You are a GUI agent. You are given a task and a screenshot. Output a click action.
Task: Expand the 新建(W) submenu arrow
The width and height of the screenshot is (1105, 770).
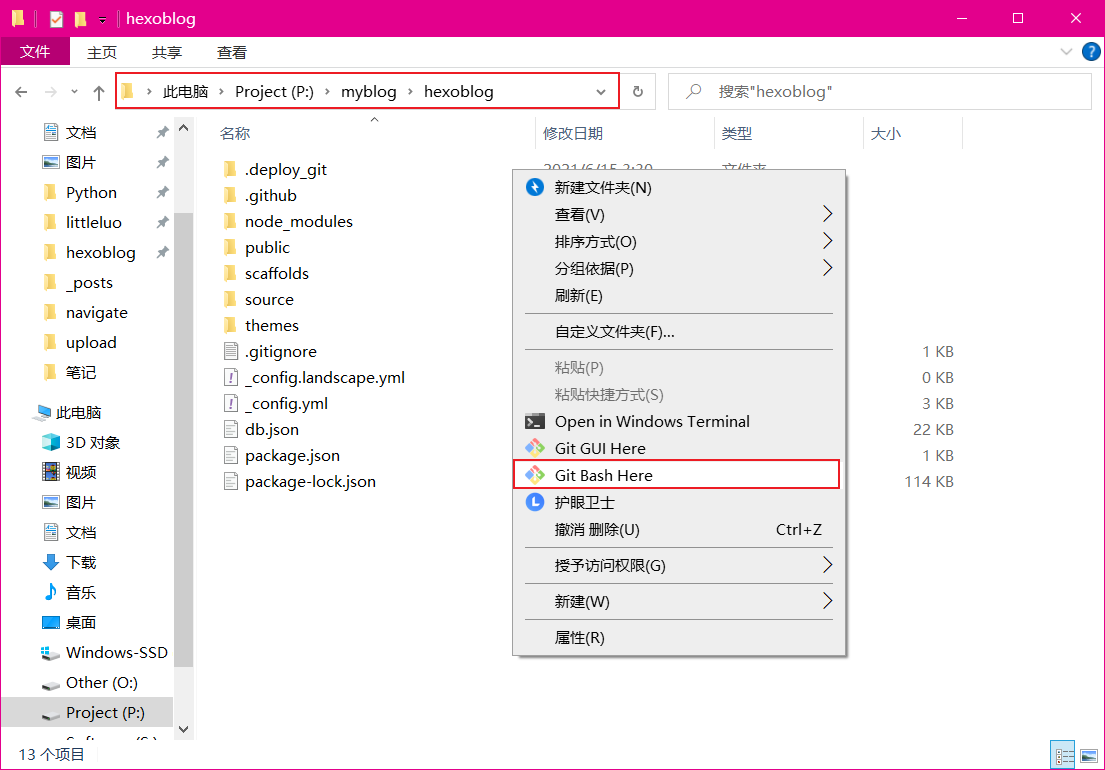tap(827, 601)
